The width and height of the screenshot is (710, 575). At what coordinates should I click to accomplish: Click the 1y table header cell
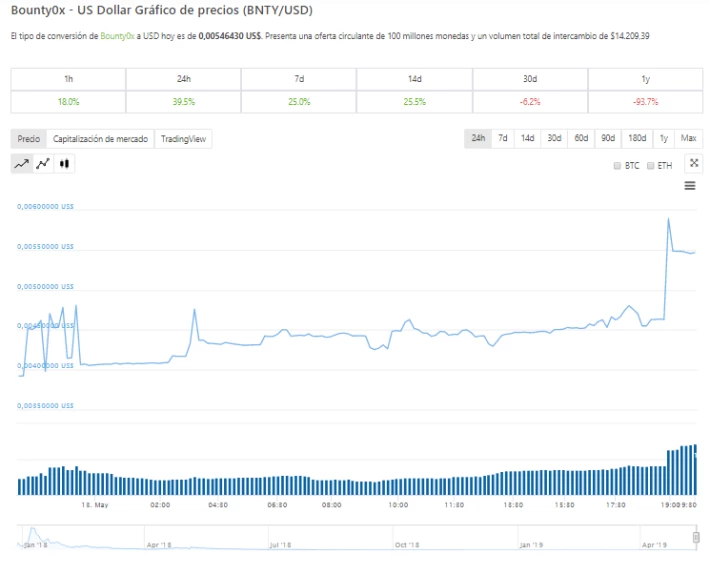coord(645,79)
